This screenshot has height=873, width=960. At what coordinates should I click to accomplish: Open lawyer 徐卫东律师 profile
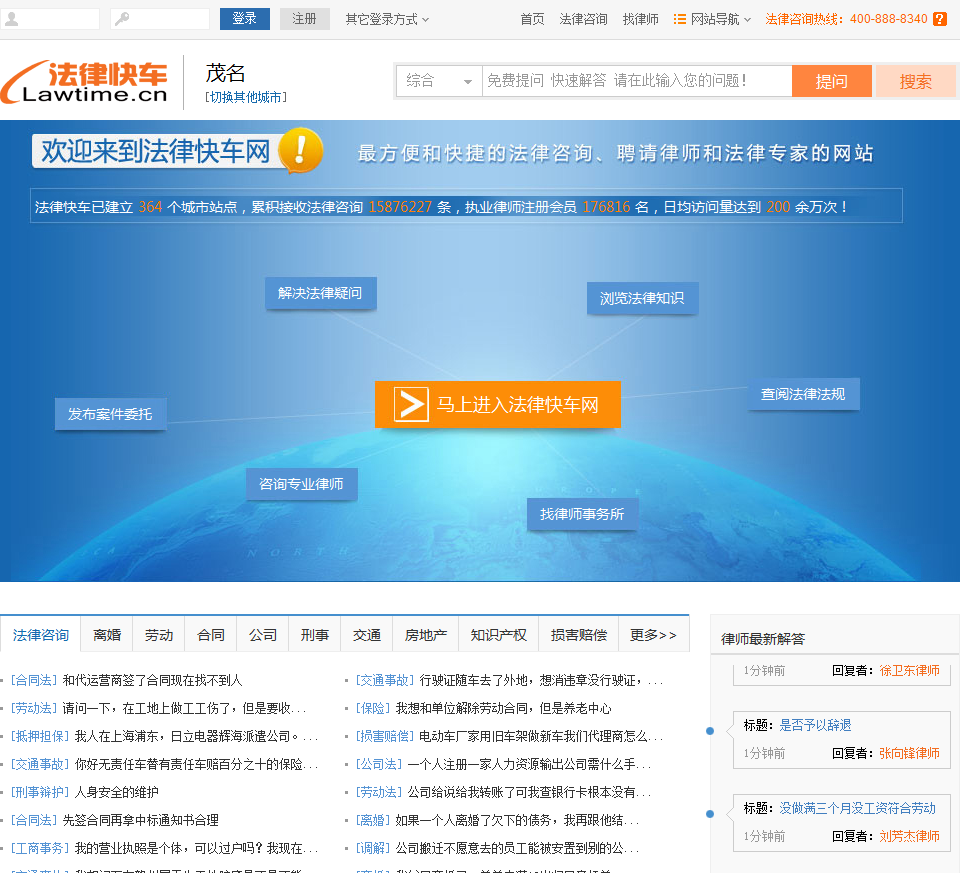(x=909, y=670)
